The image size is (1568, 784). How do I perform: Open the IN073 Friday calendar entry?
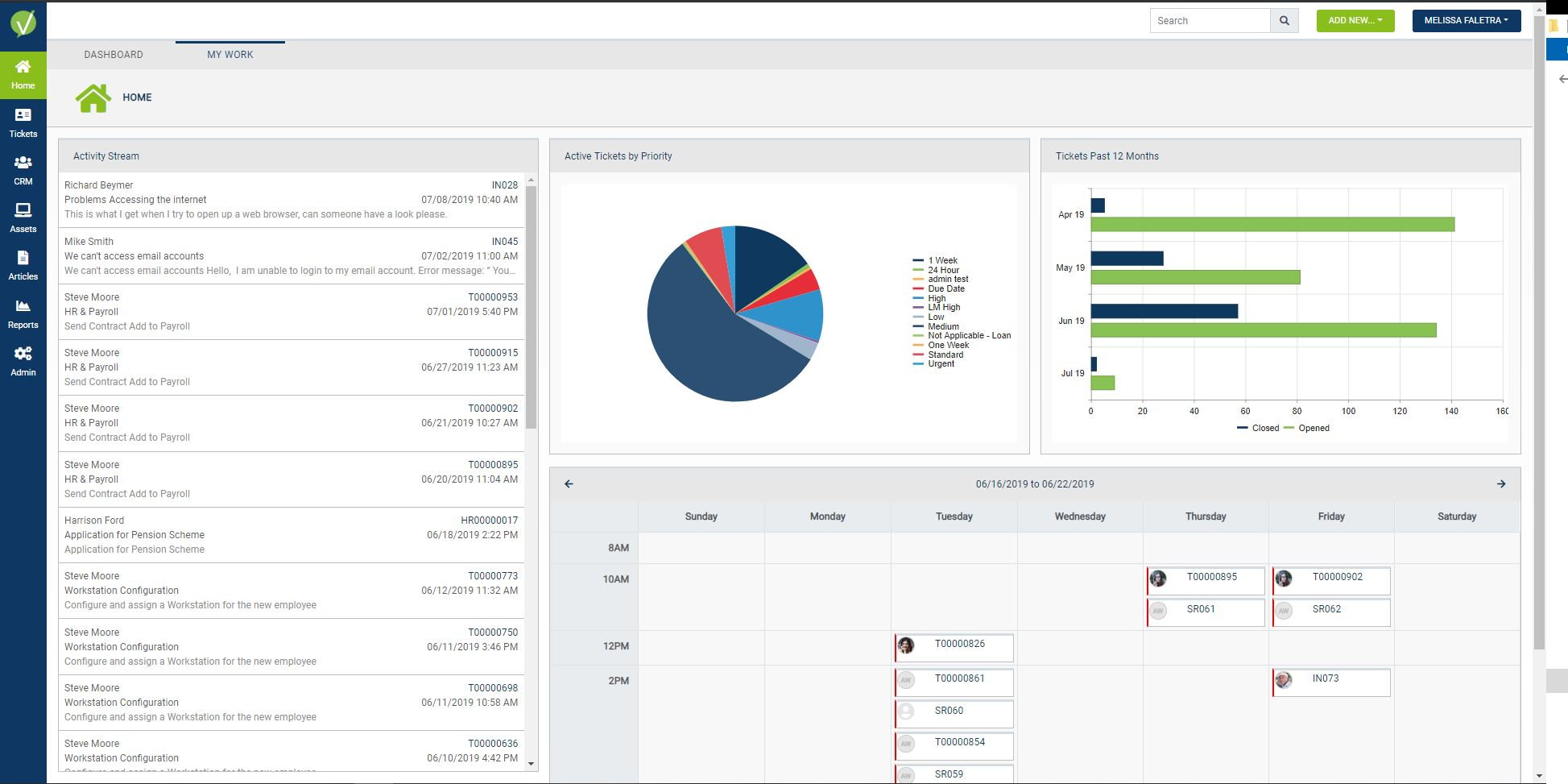[x=1331, y=682]
